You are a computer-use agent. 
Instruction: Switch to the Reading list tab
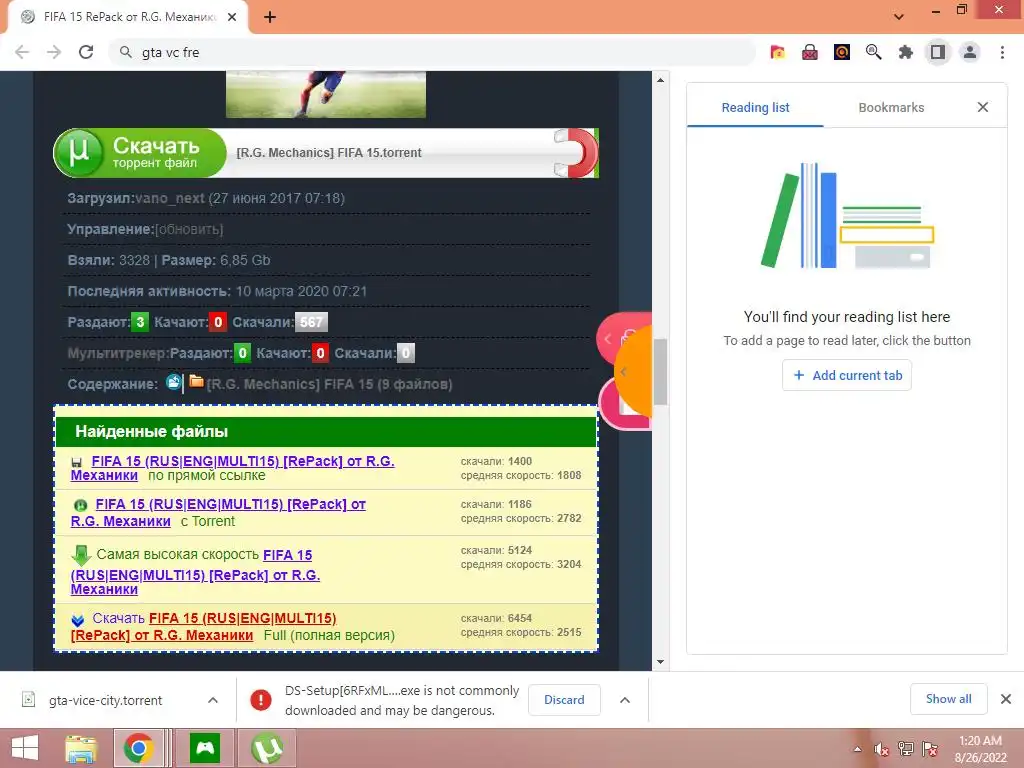point(755,108)
